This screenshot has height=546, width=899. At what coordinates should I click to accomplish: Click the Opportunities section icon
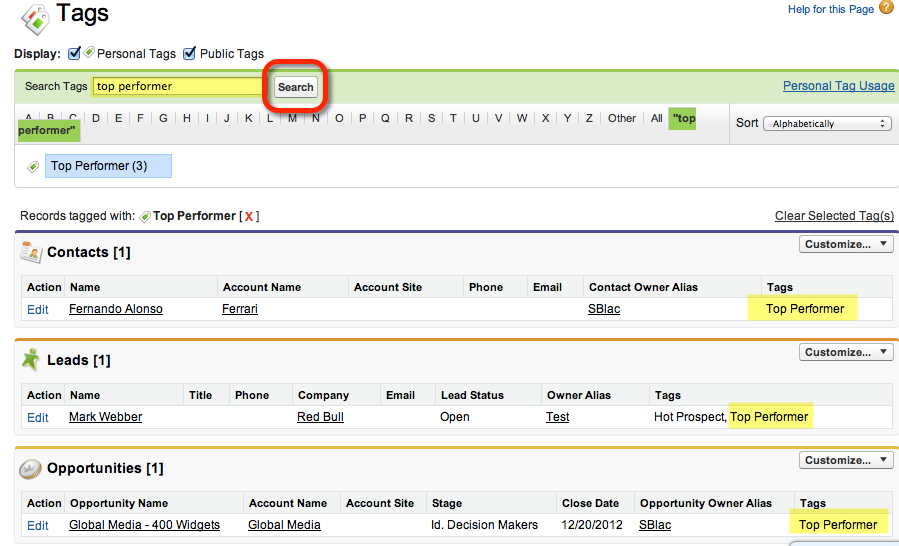pyautogui.click(x=30, y=469)
